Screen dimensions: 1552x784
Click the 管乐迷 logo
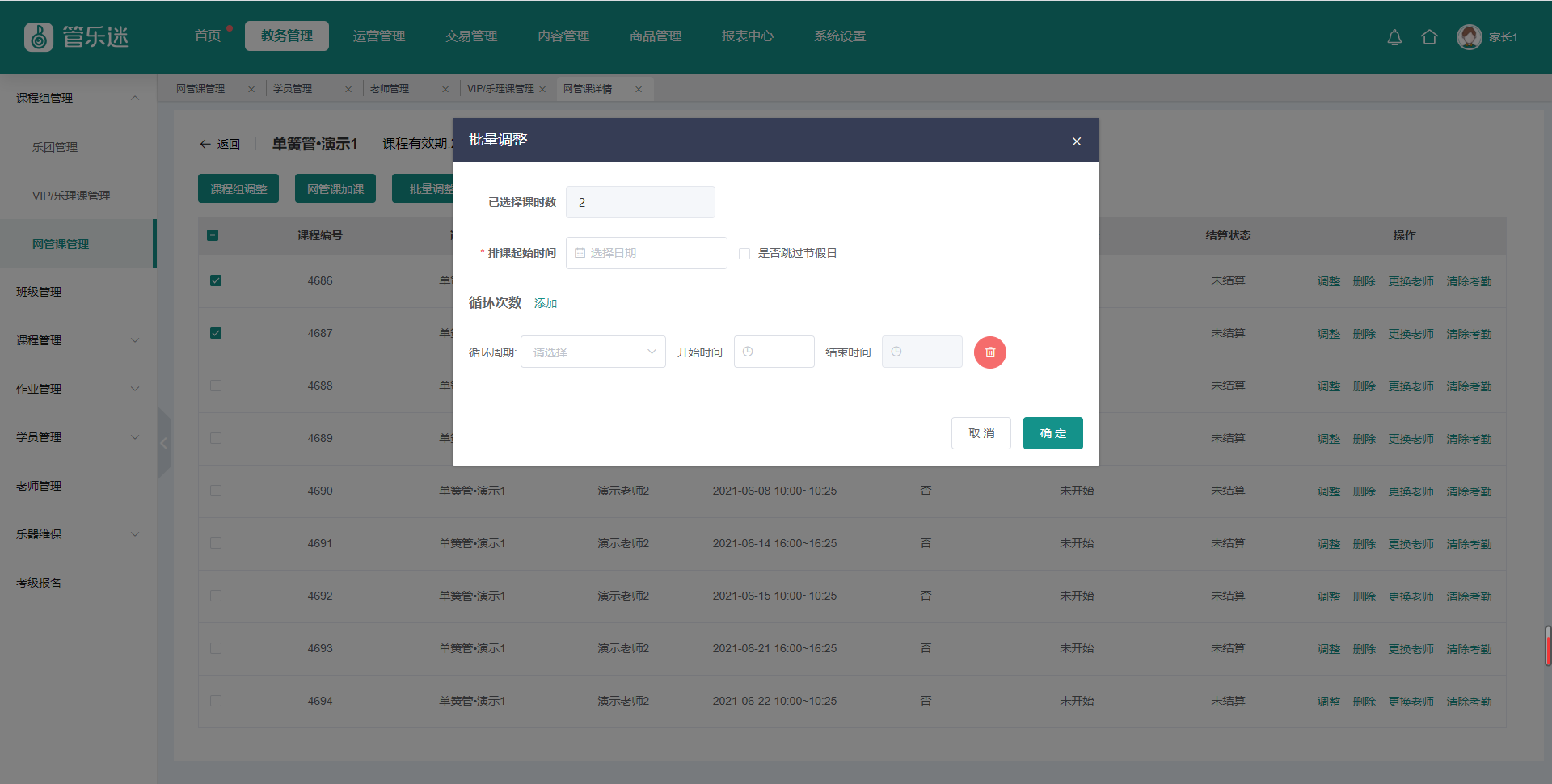click(x=77, y=37)
